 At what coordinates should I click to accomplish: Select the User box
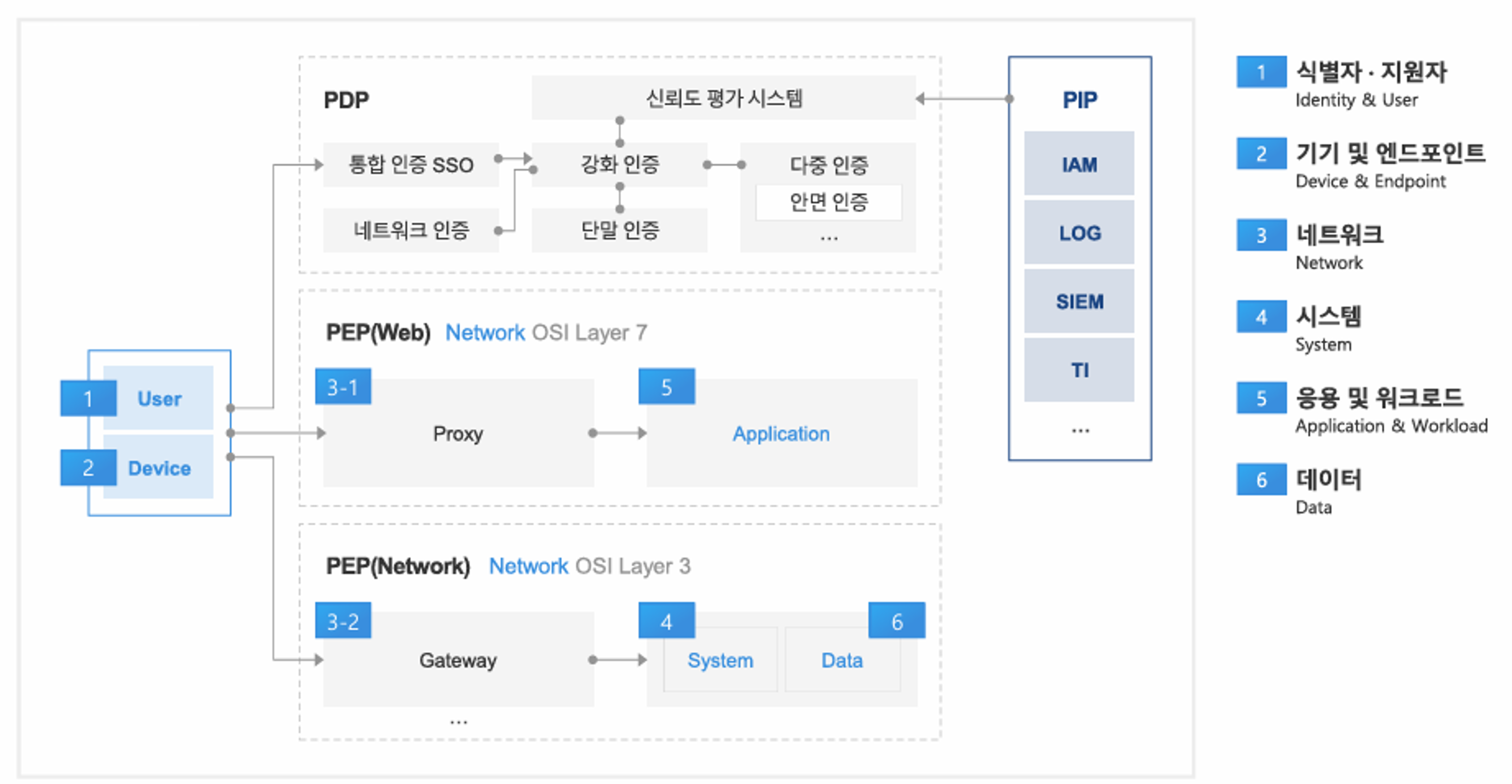click(x=159, y=398)
